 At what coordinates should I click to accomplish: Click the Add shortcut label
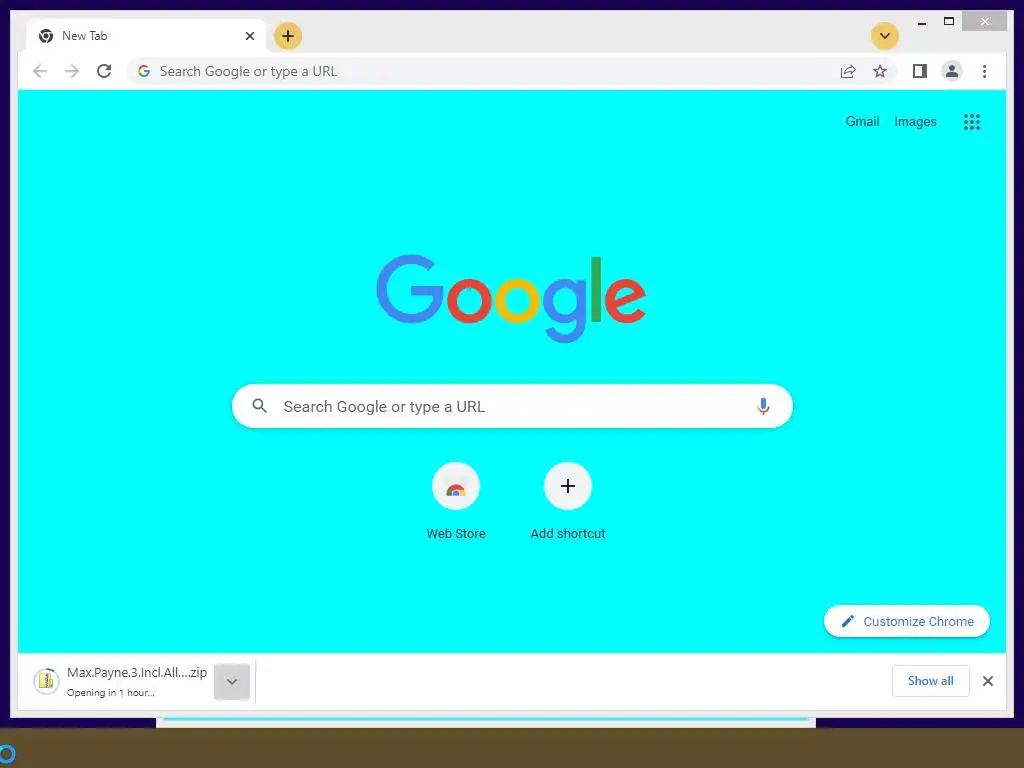(568, 534)
